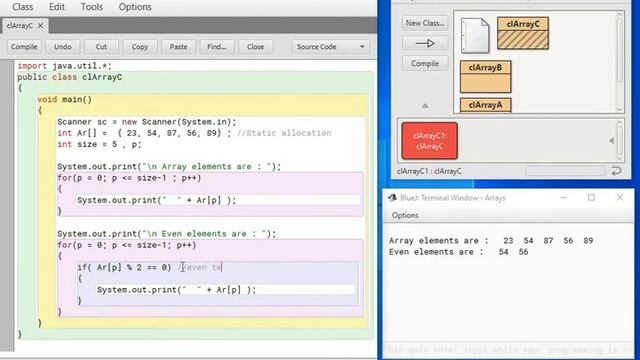Click the left arrow on object bench
Viewport: 640px width, 360px height.
611,140
